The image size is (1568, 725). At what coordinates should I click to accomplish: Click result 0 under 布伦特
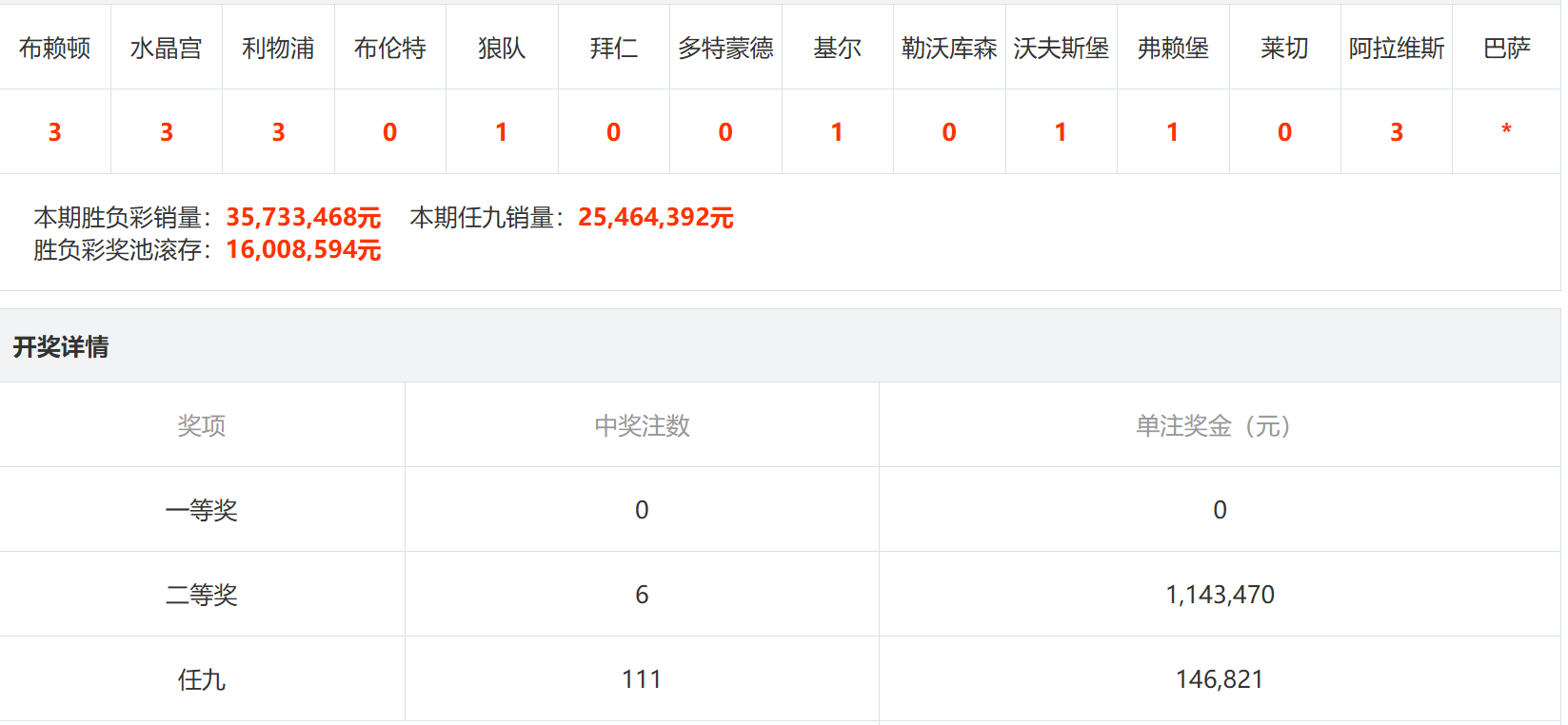[390, 132]
